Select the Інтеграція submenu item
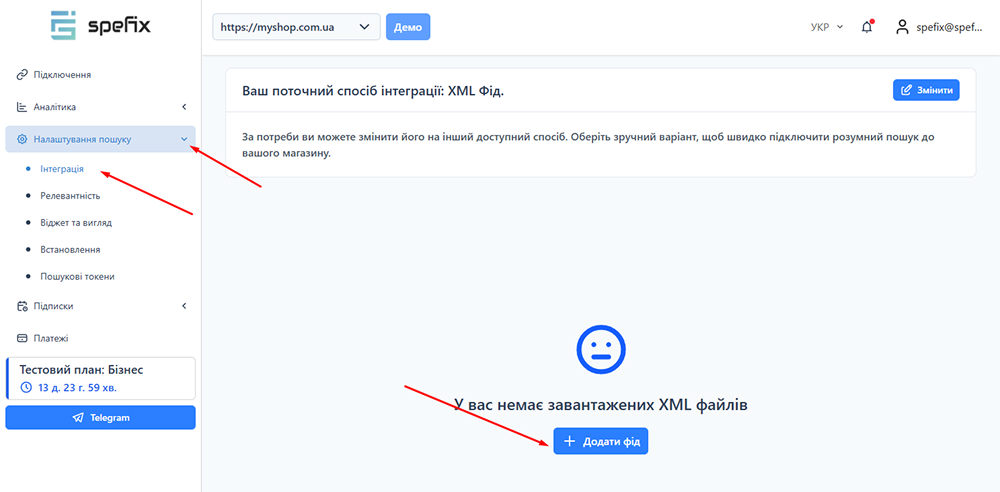Viewport: 1000px width, 492px height. [62, 169]
